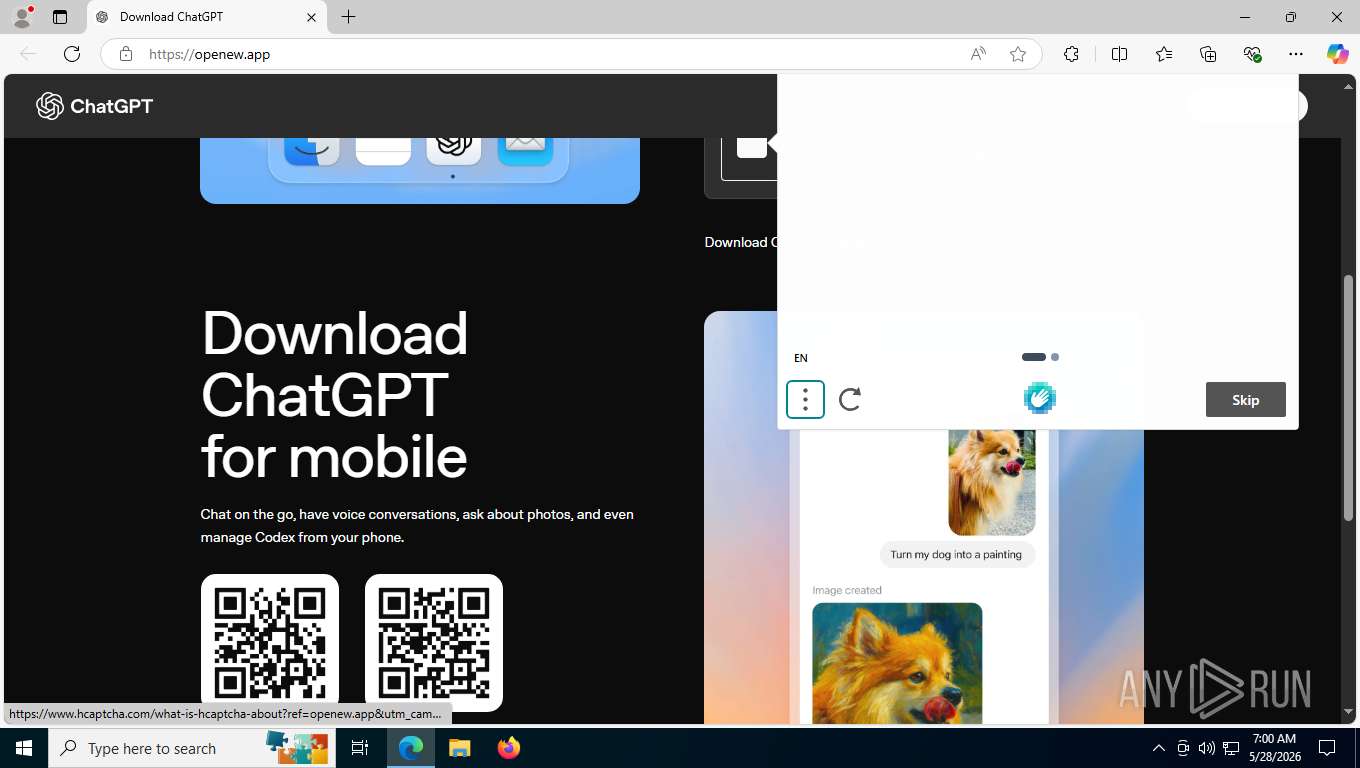Screen dimensions: 1360x768
Task: Open the tab actions menu icon
Action: [x=60, y=17]
